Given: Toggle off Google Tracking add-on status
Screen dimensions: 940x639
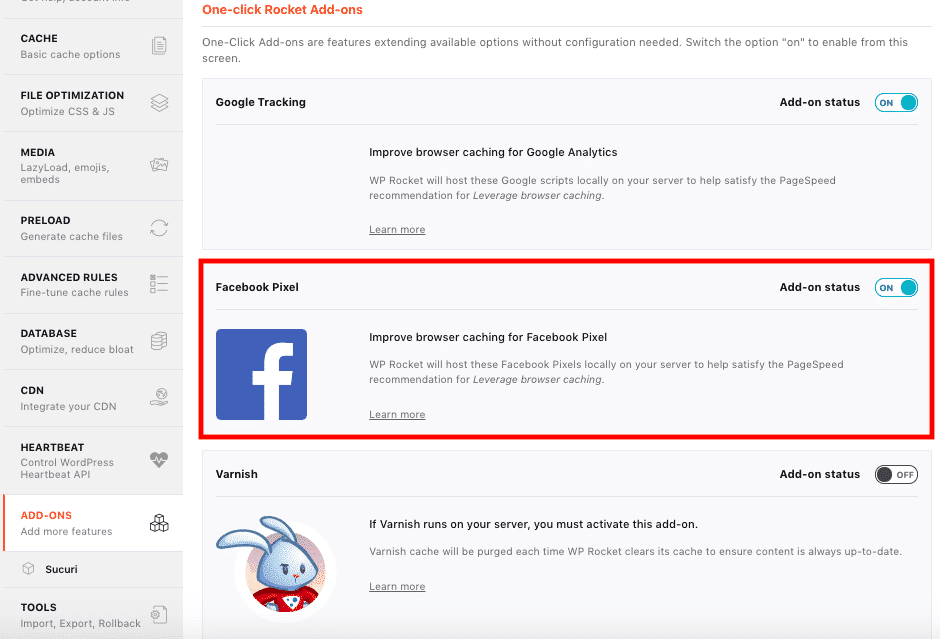Looking at the screenshot, I should click(896, 101).
